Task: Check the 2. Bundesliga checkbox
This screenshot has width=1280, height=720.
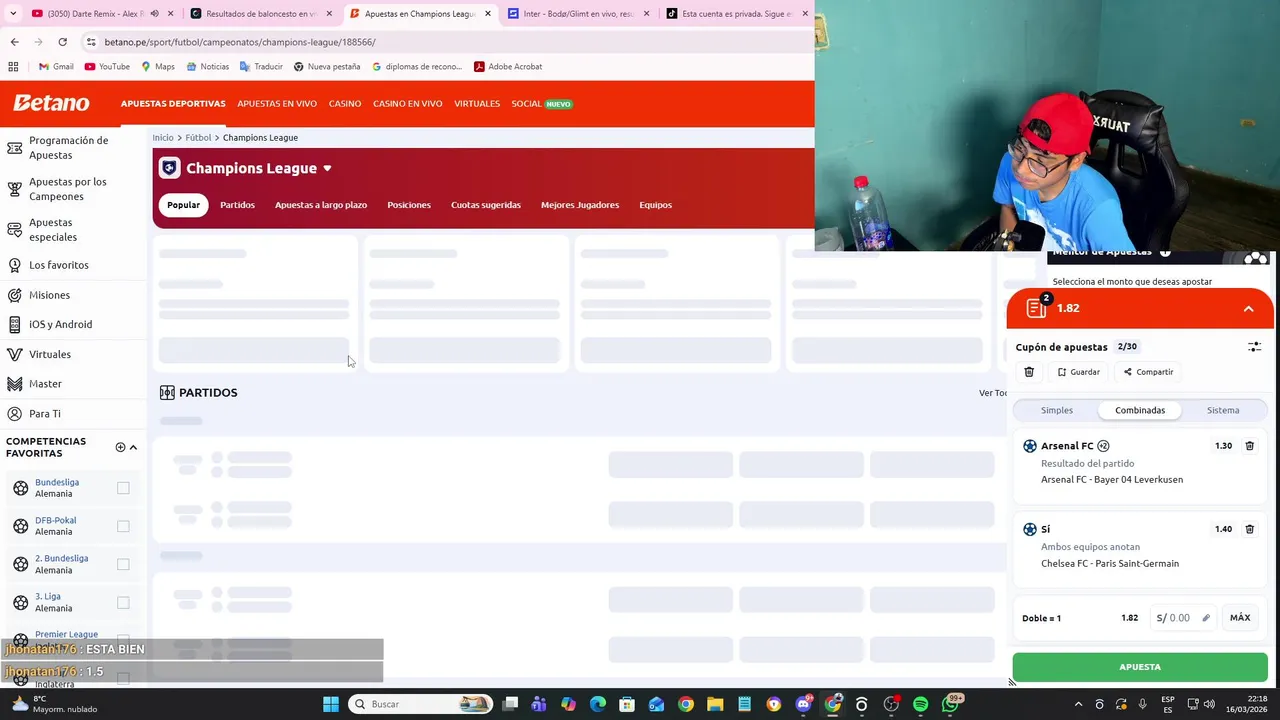Action: coord(123,564)
